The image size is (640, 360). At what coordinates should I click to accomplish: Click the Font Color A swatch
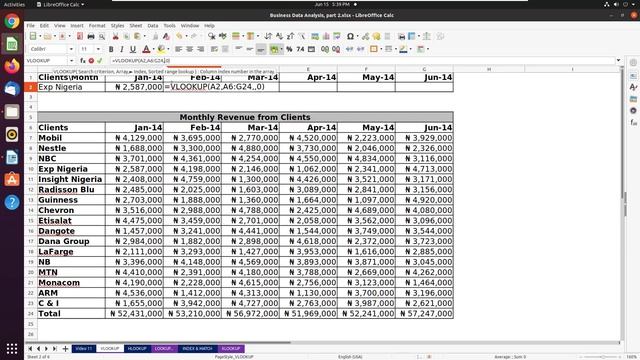pos(146,49)
